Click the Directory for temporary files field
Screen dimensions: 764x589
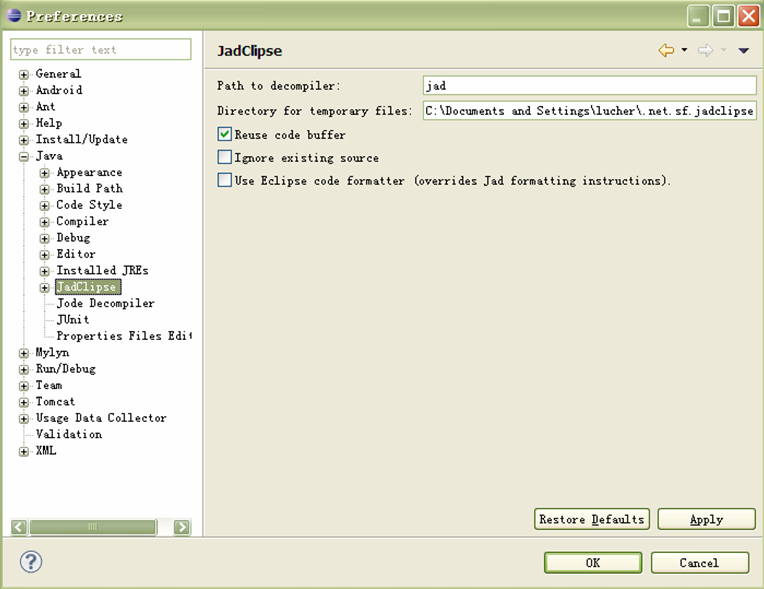coord(590,111)
